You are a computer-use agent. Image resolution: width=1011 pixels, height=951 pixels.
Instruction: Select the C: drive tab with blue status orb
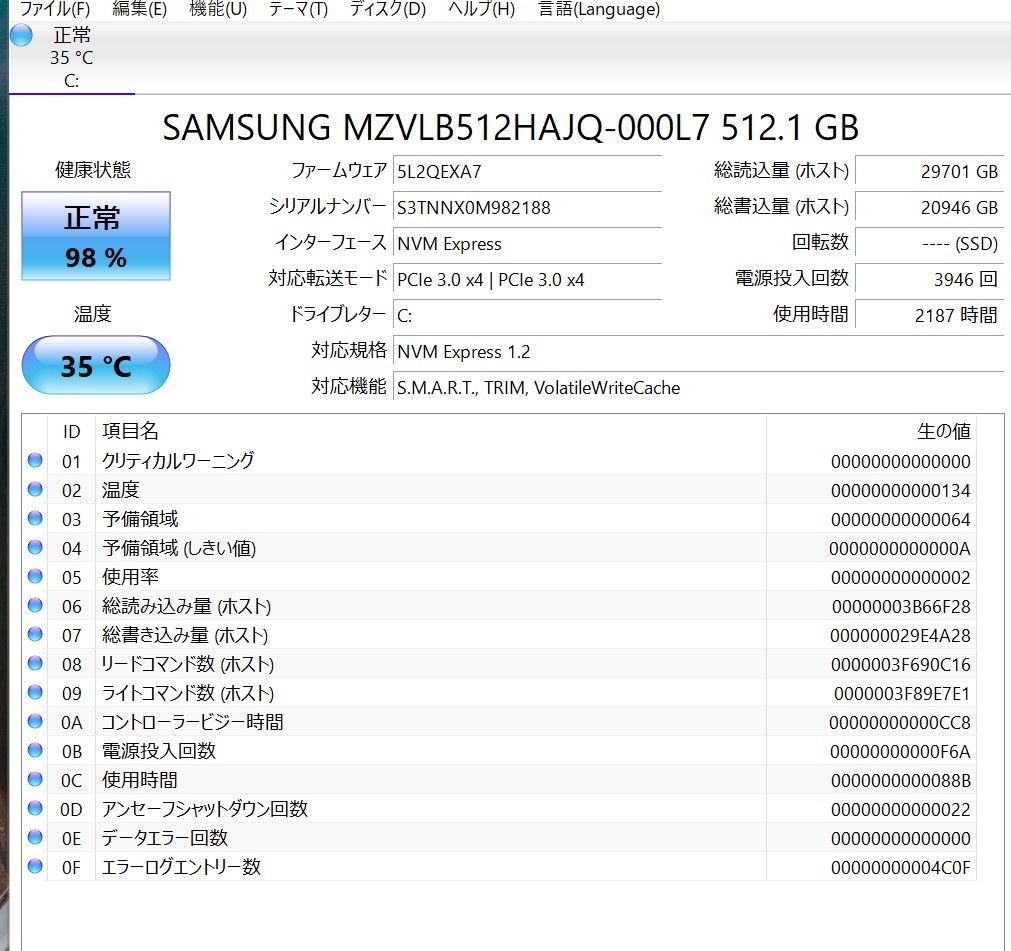click(x=72, y=57)
